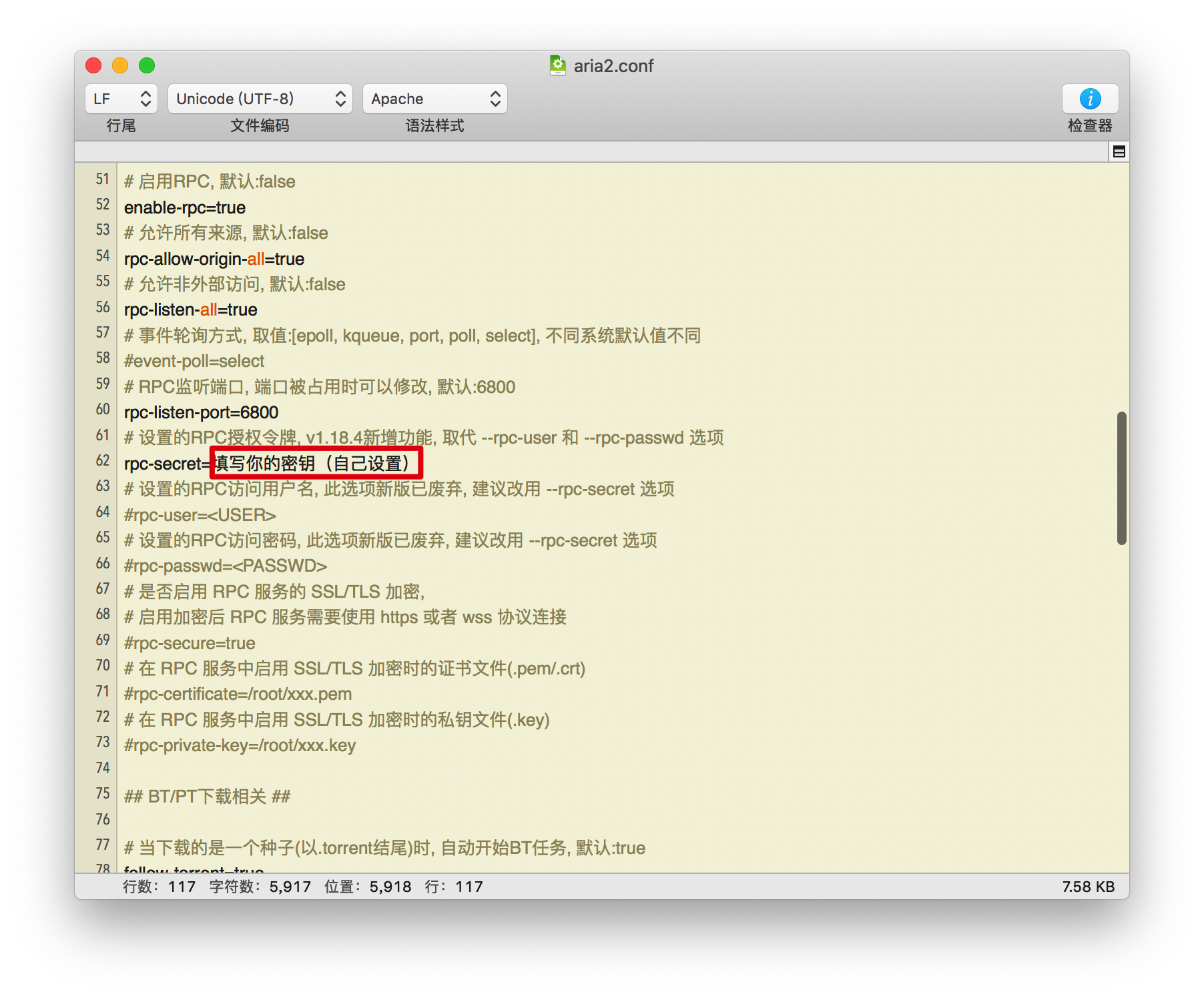Click line 73 #rpc-private-key=/root/xxx.key

coord(240,745)
